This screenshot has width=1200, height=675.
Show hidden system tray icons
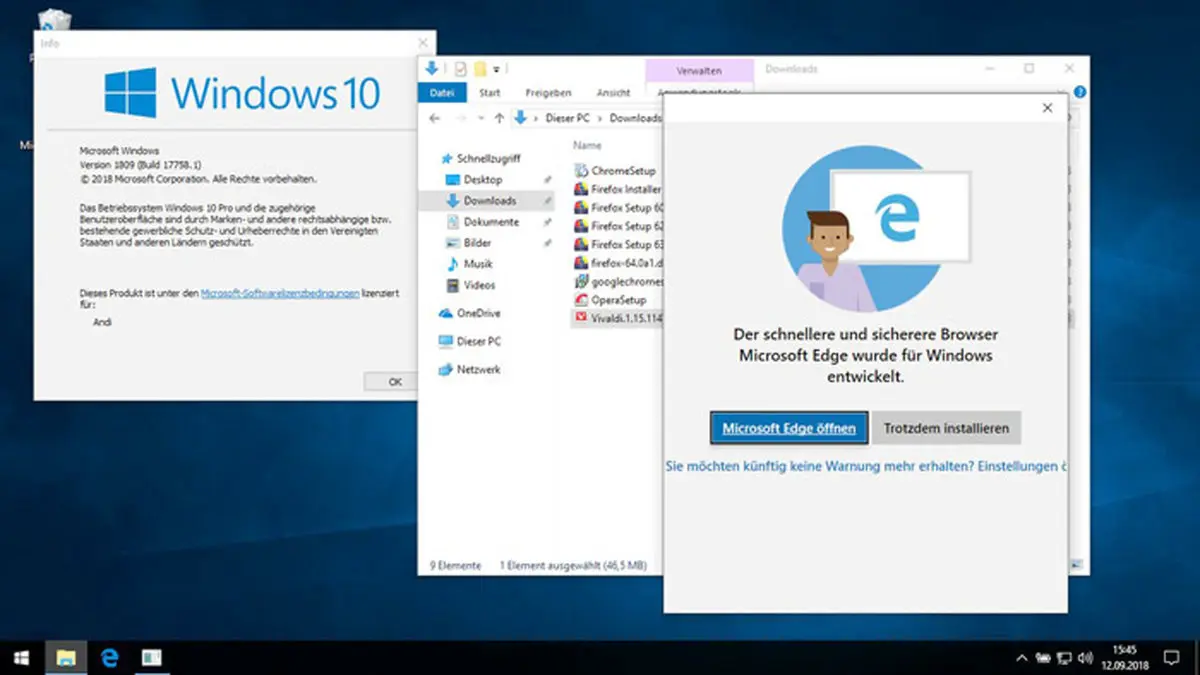point(1021,658)
